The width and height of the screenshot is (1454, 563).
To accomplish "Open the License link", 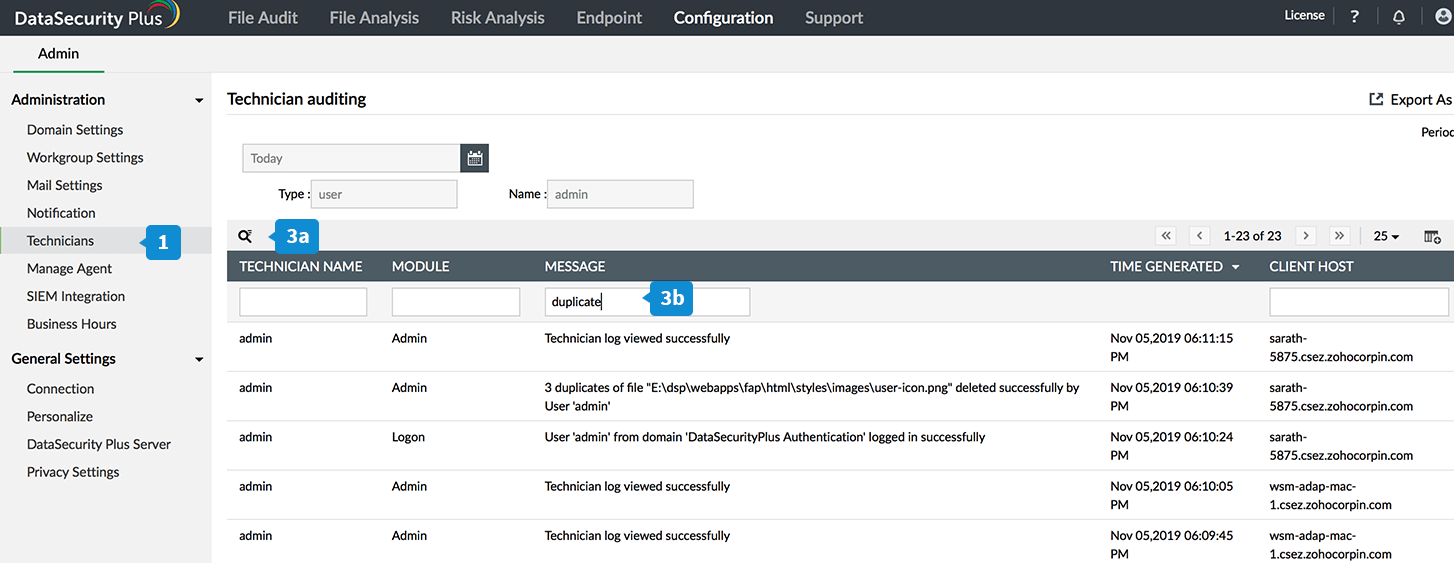I will pos(1304,16).
